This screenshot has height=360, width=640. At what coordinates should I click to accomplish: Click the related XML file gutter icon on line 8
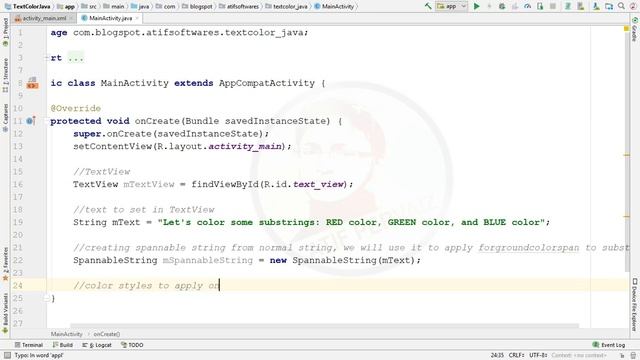32,83
